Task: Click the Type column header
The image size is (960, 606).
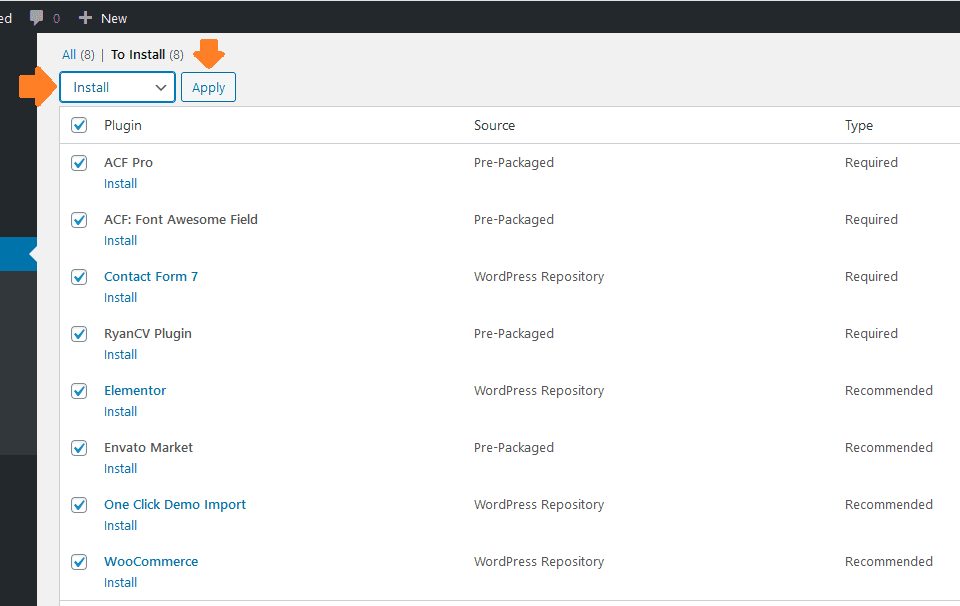Action: 859,125
